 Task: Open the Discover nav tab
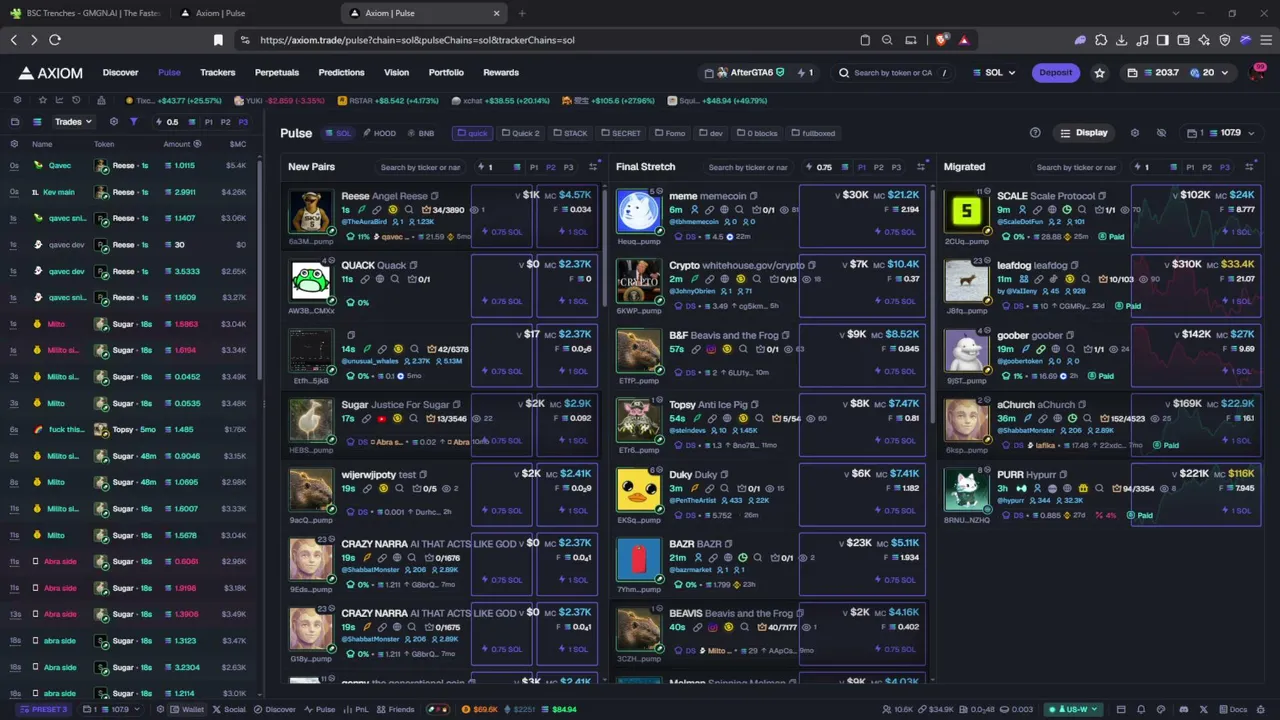click(120, 73)
